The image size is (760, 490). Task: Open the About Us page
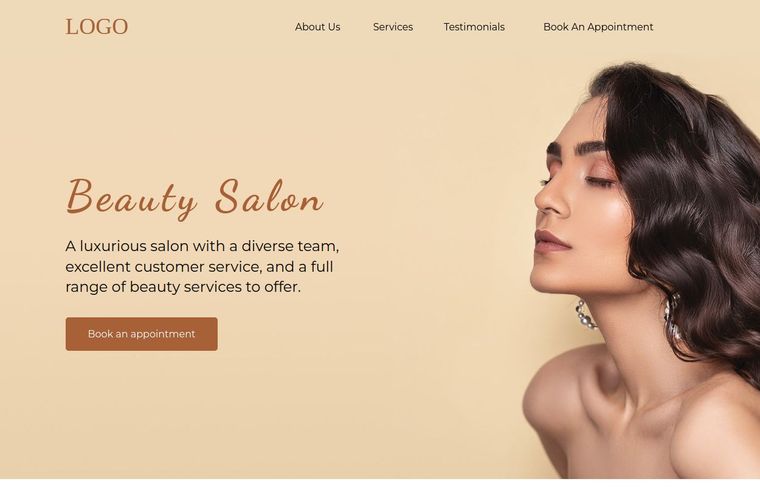(317, 27)
